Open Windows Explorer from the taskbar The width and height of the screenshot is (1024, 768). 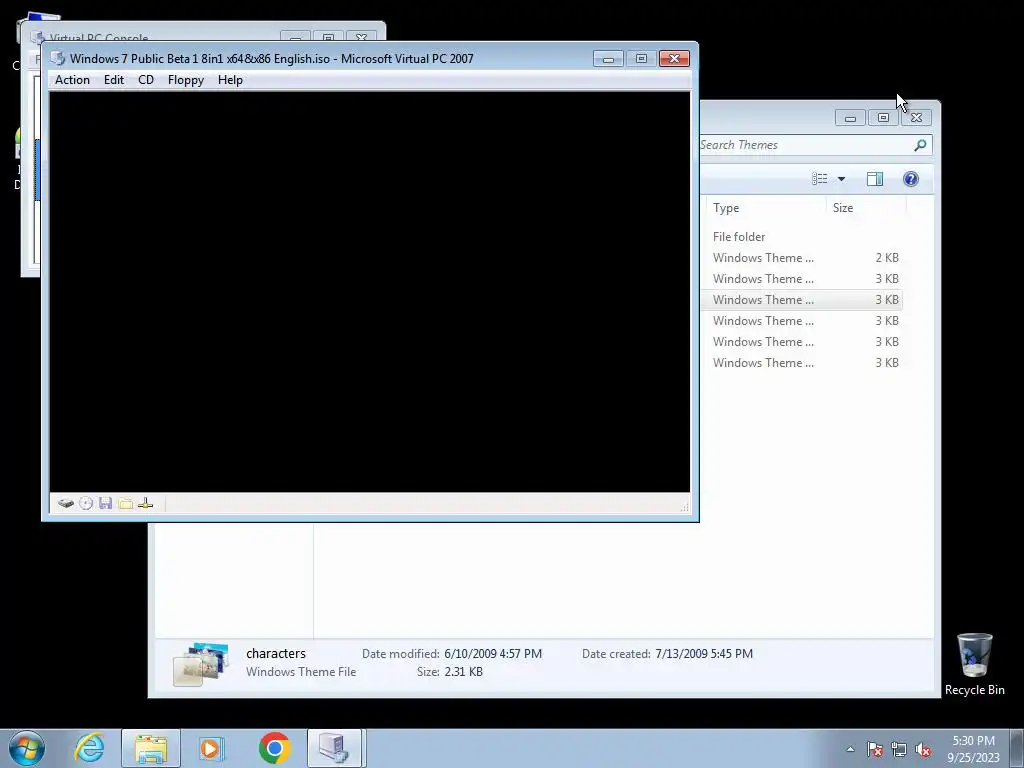click(x=151, y=748)
